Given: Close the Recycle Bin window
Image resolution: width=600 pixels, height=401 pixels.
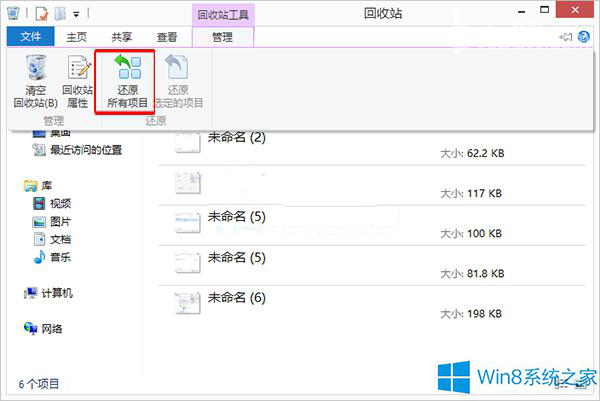Looking at the screenshot, I should (575, 10).
